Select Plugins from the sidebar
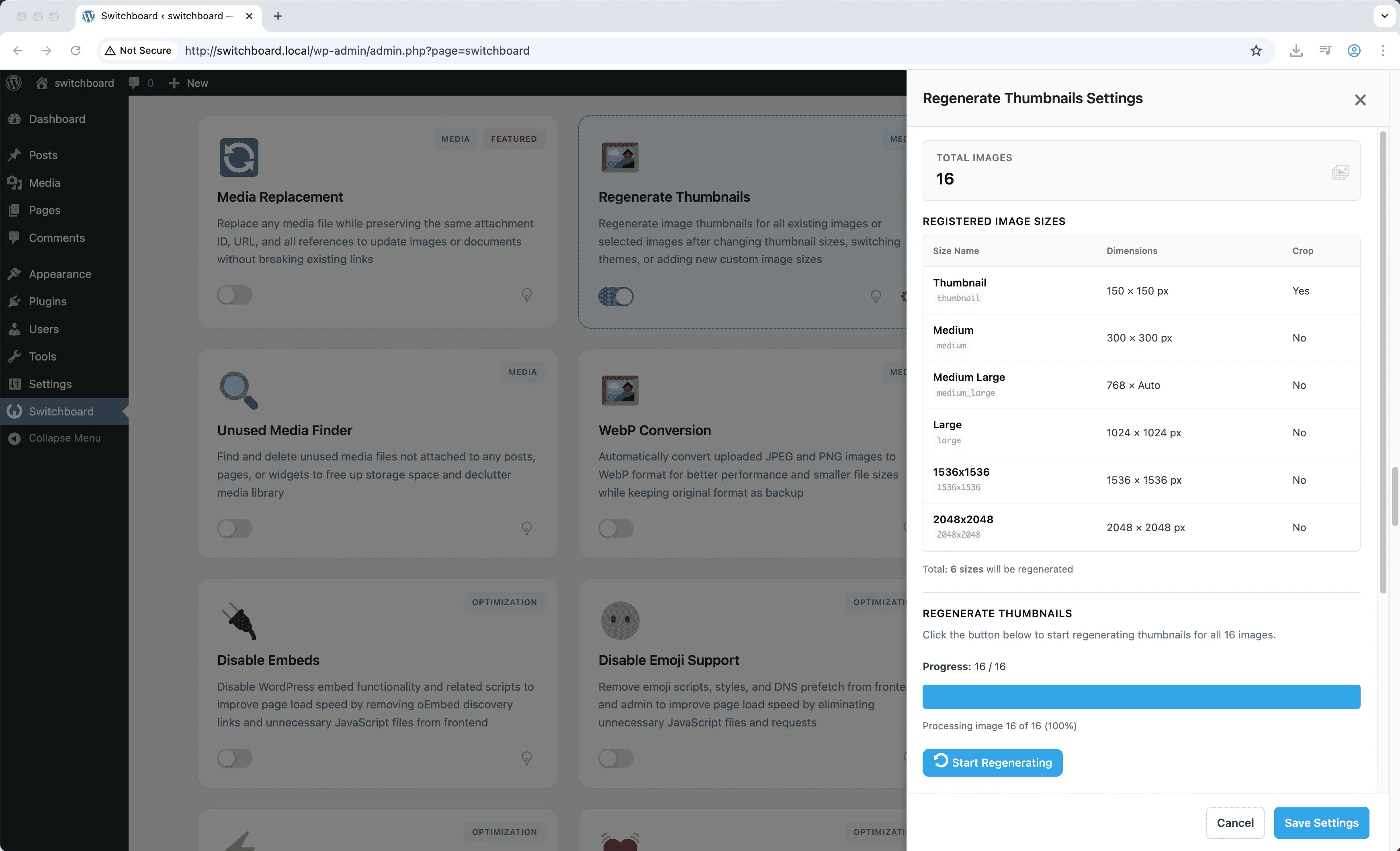The image size is (1400, 851). [48, 301]
